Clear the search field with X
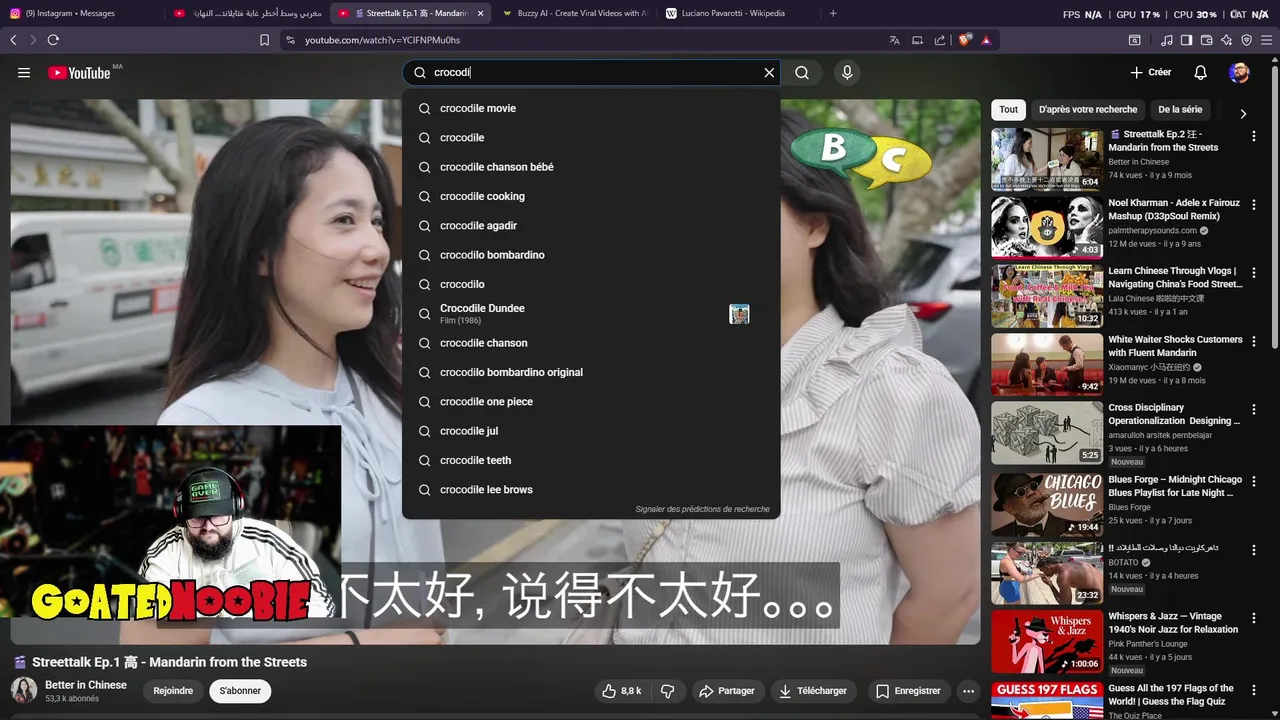1280x720 pixels. tap(769, 73)
